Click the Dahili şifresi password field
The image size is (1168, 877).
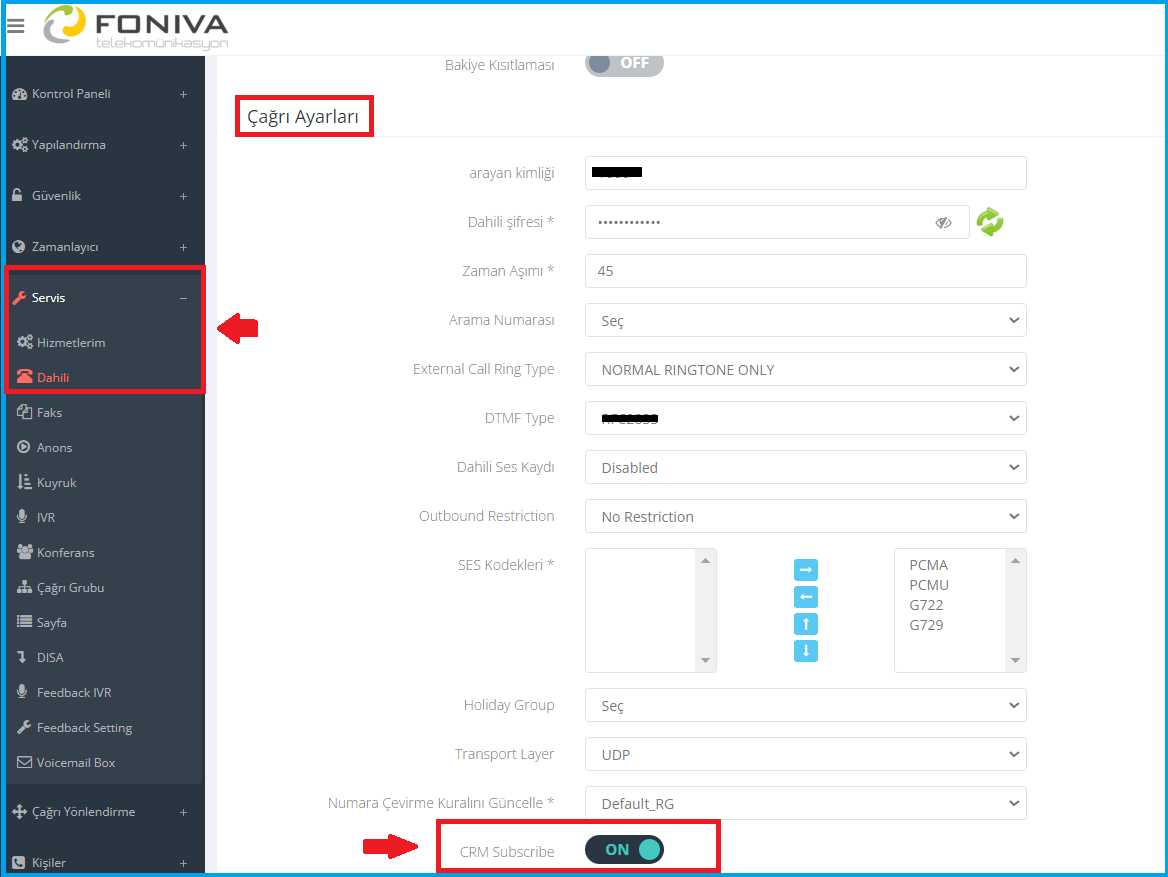(x=777, y=222)
